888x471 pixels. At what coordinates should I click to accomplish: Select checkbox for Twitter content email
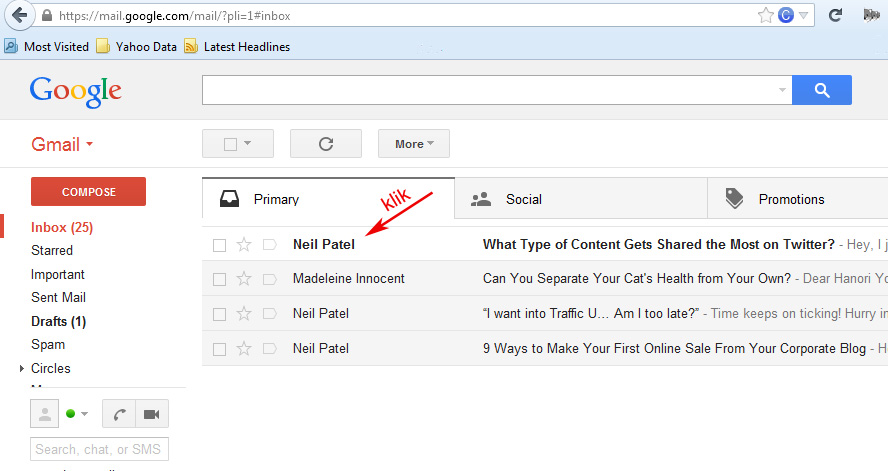(x=219, y=245)
